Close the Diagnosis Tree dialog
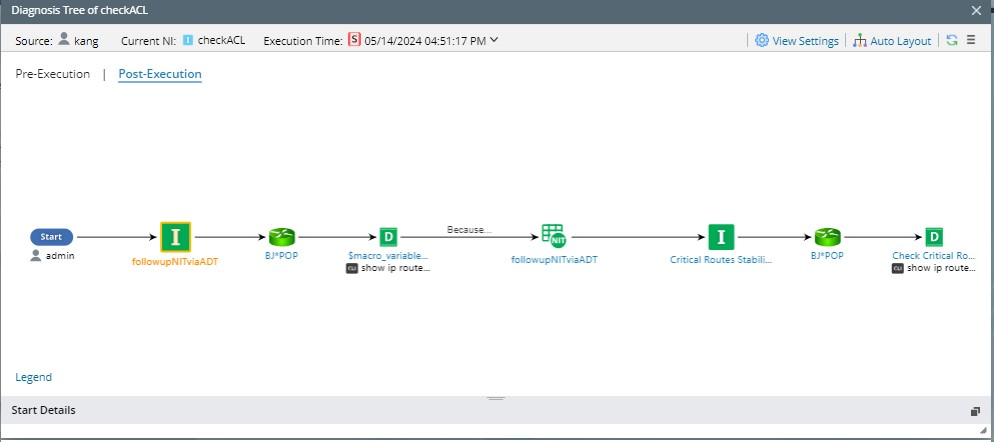Viewport: 994px width, 442px height. (x=976, y=10)
